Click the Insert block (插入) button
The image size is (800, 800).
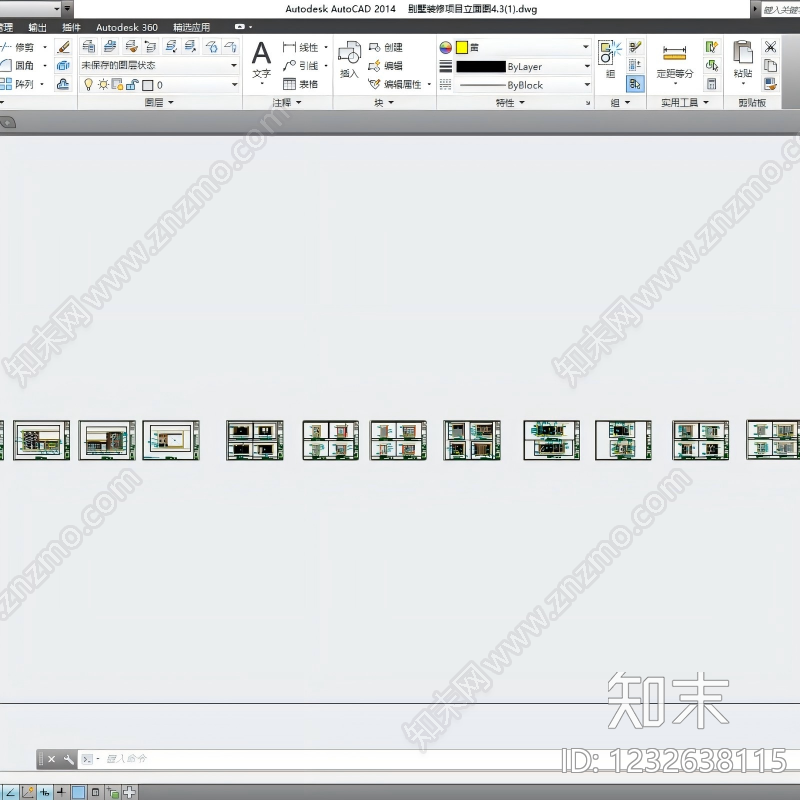tap(349, 60)
